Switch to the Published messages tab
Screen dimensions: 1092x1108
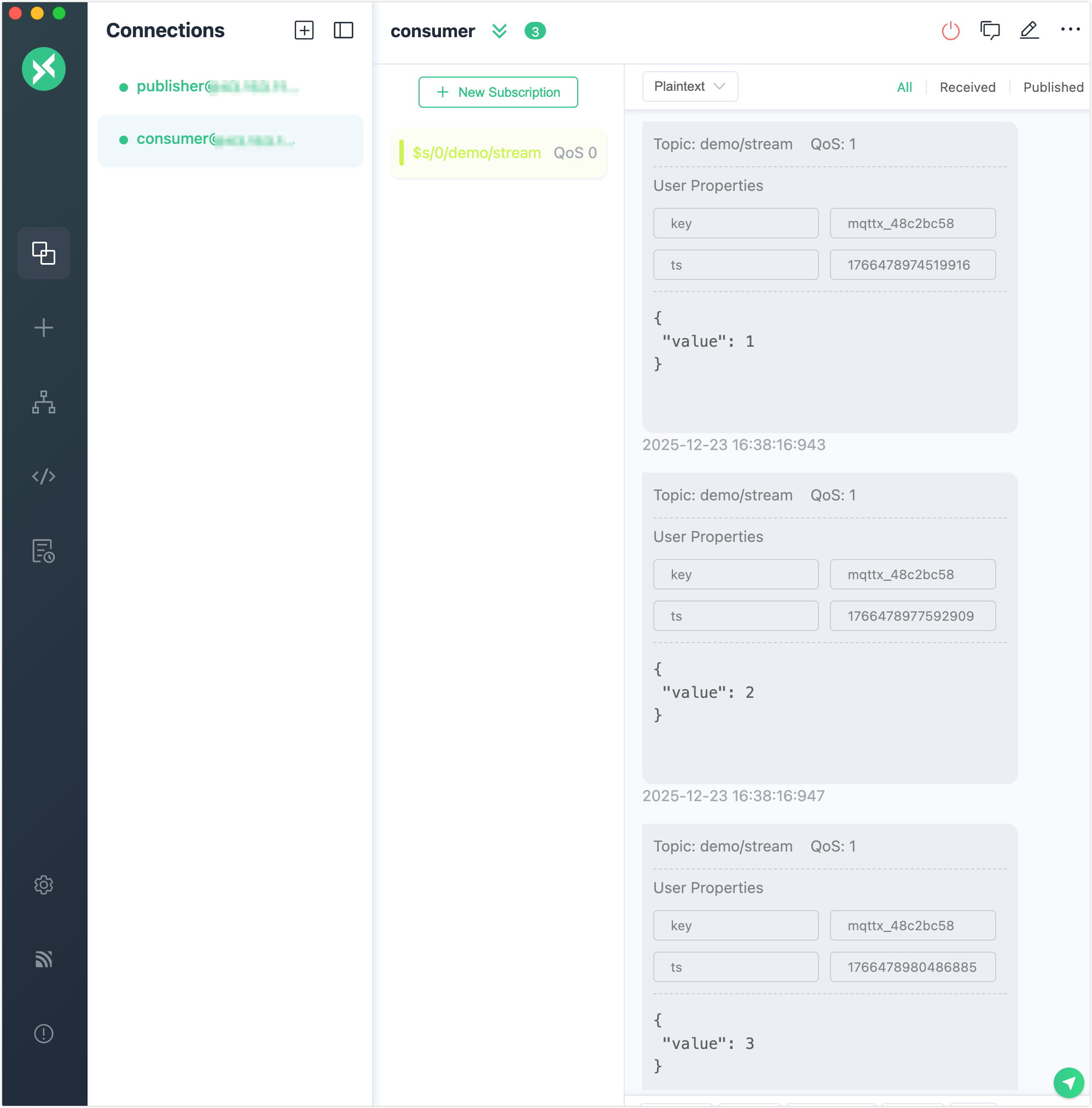tap(1053, 87)
